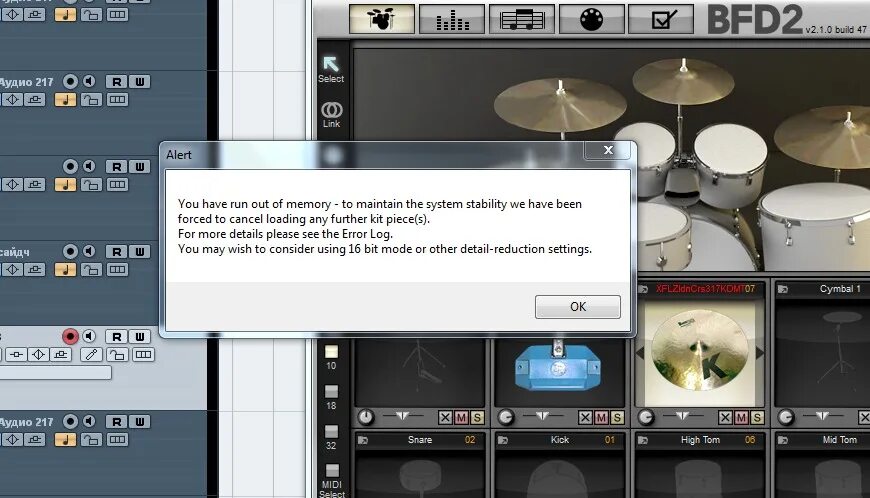Open load menu icon for Cymbal 1
Viewport: 870px width, 498px height.
point(783,289)
